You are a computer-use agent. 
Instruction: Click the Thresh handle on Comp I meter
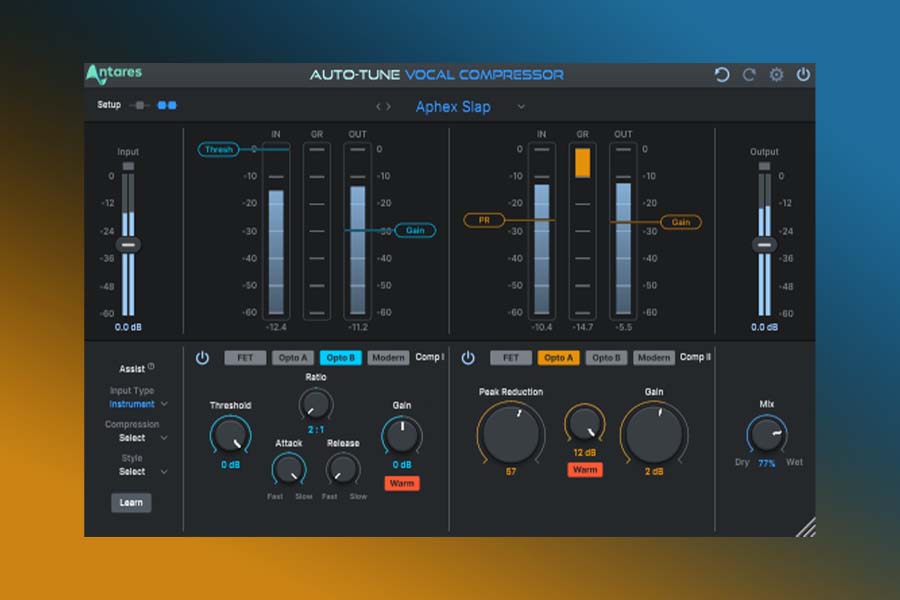(x=219, y=149)
